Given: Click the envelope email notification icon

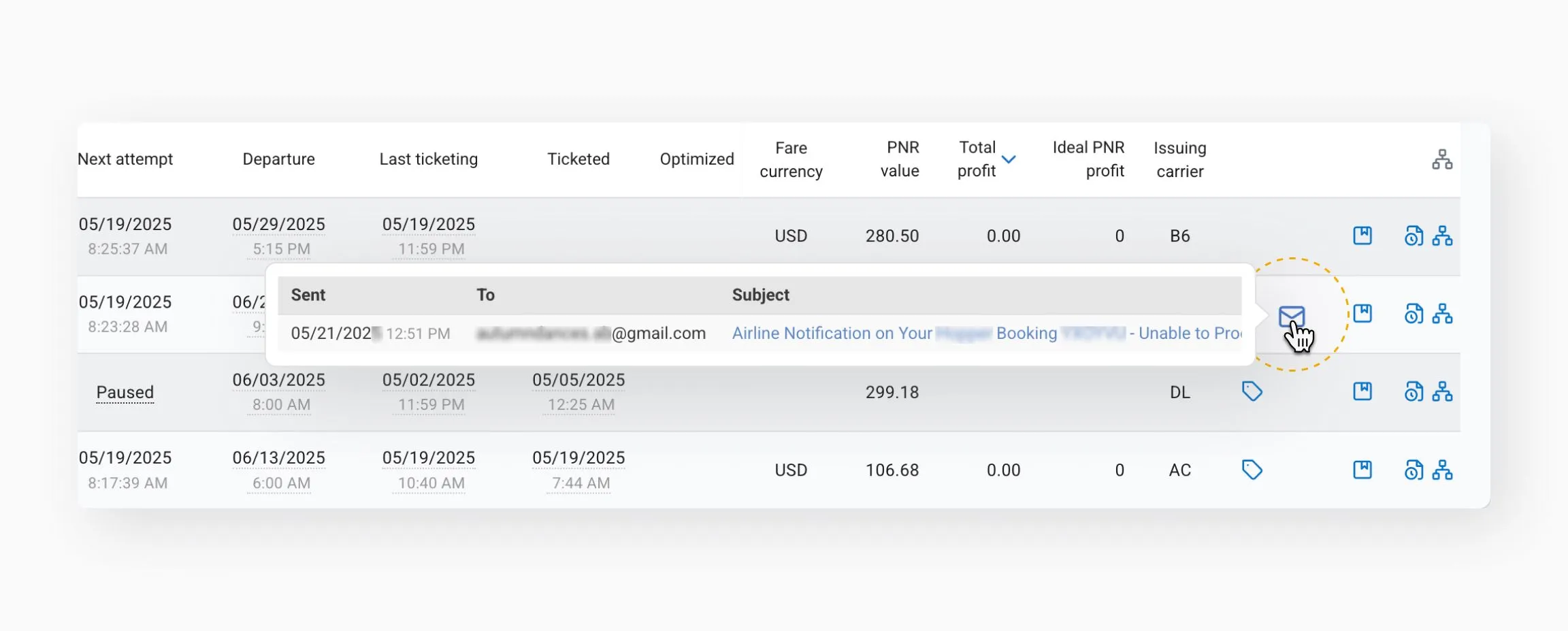Looking at the screenshot, I should pos(1291,316).
